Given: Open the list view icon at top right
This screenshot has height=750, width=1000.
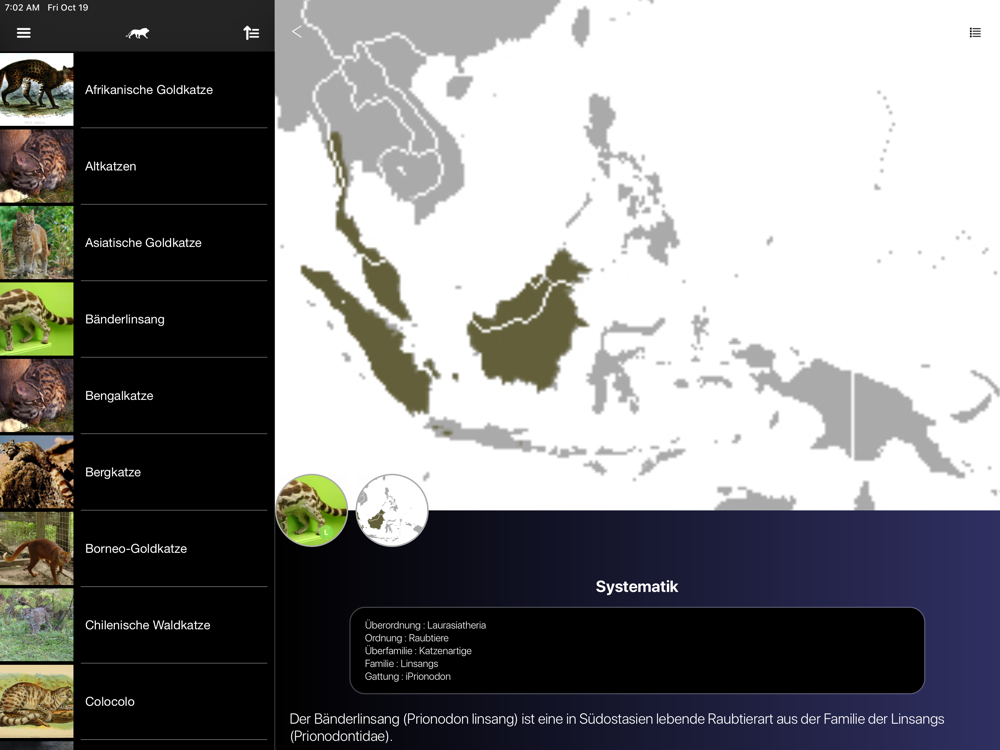Looking at the screenshot, I should click(x=974, y=33).
